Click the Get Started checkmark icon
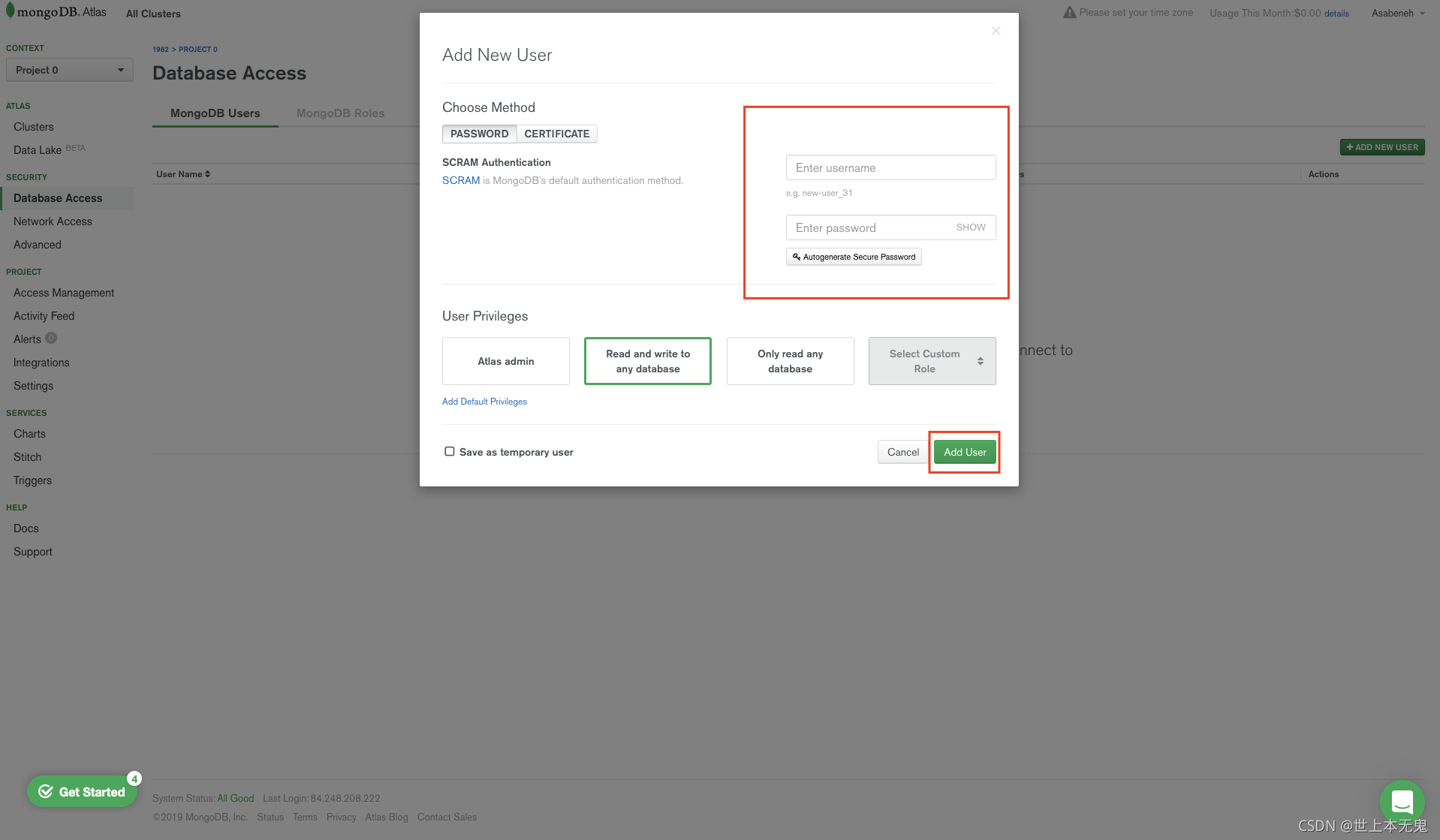The image size is (1440, 840). click(x=46, y=791)
